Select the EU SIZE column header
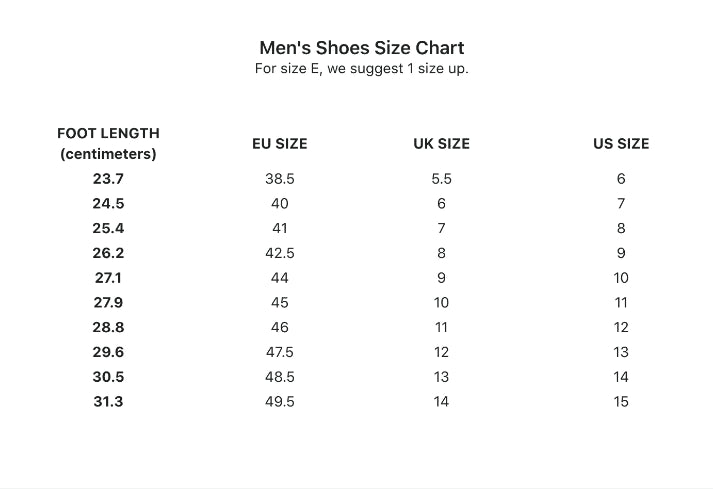The height and width of the screenshot is (489, 713). [280, 144]
